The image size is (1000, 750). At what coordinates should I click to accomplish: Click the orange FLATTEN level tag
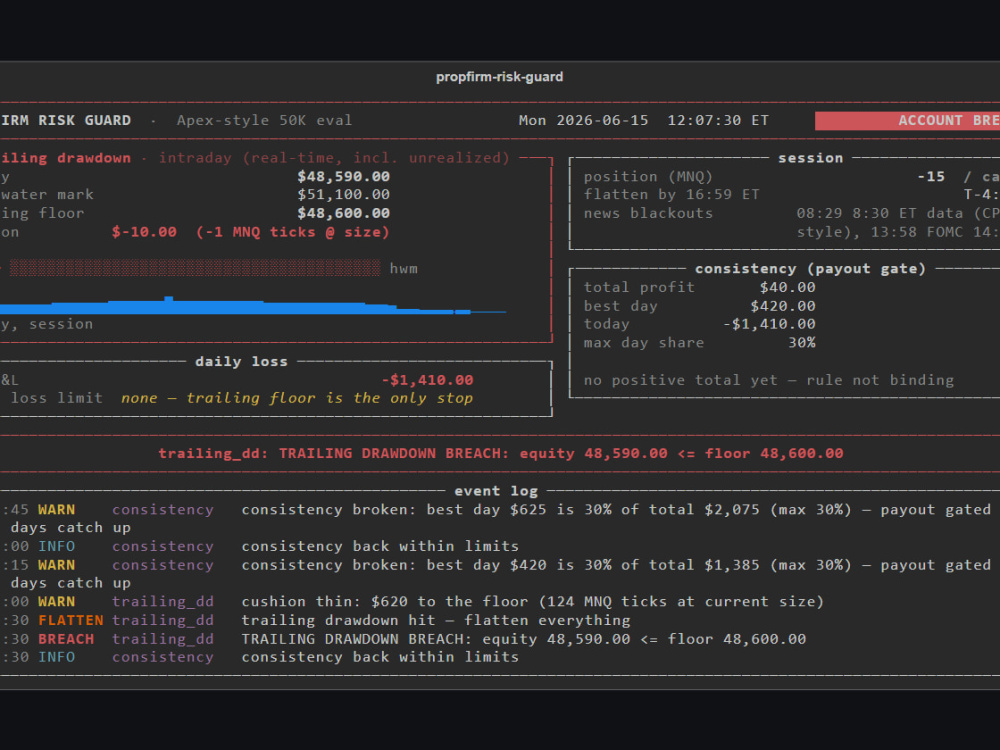click(x=70, y=621)
